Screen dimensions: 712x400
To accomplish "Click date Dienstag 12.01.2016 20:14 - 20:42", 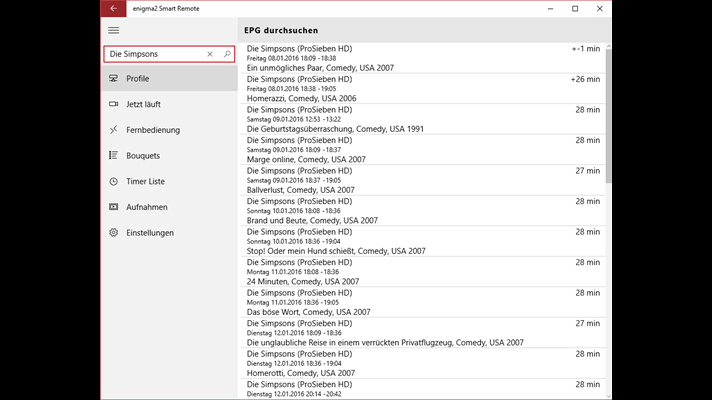I will click(294, 394).
